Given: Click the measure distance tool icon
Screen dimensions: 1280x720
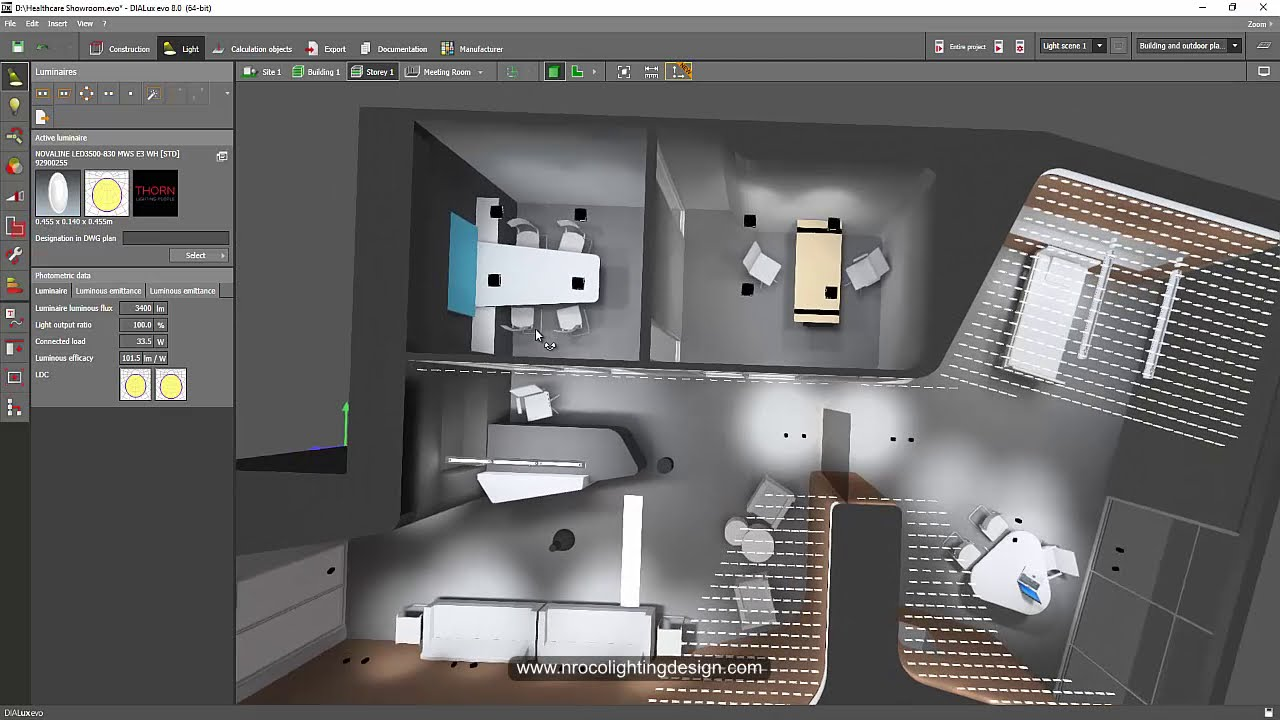Looking at the screenshot, I should 652,72.
